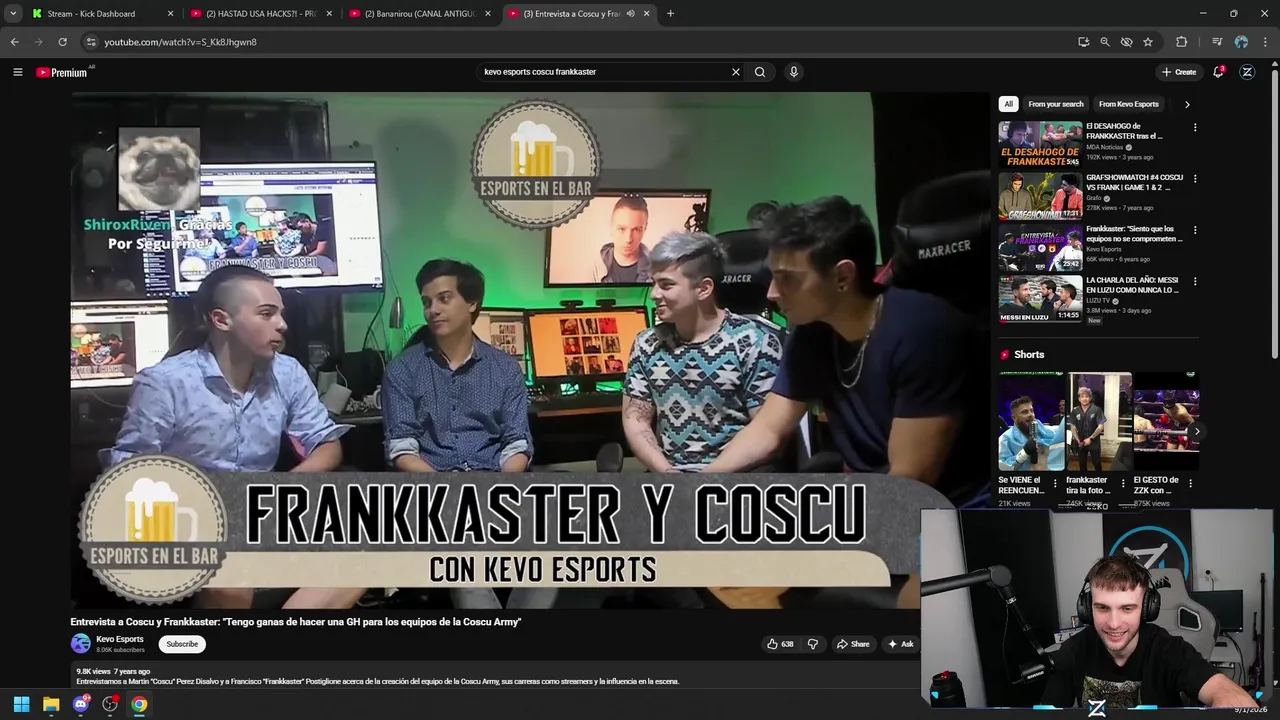Open options for 'Siento que los equipos' video
Image resolution: width=1280 pixels, height=720 pixels.
pos(1194,230)
